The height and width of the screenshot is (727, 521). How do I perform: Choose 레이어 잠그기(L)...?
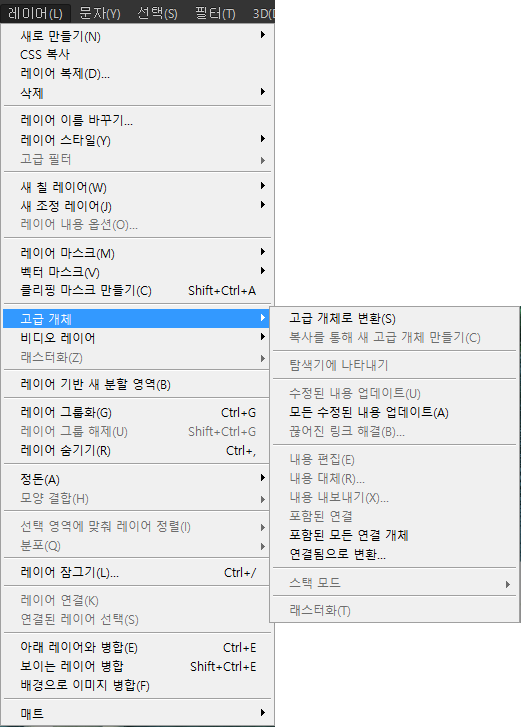pyautogui.click(x=137, y=573)
